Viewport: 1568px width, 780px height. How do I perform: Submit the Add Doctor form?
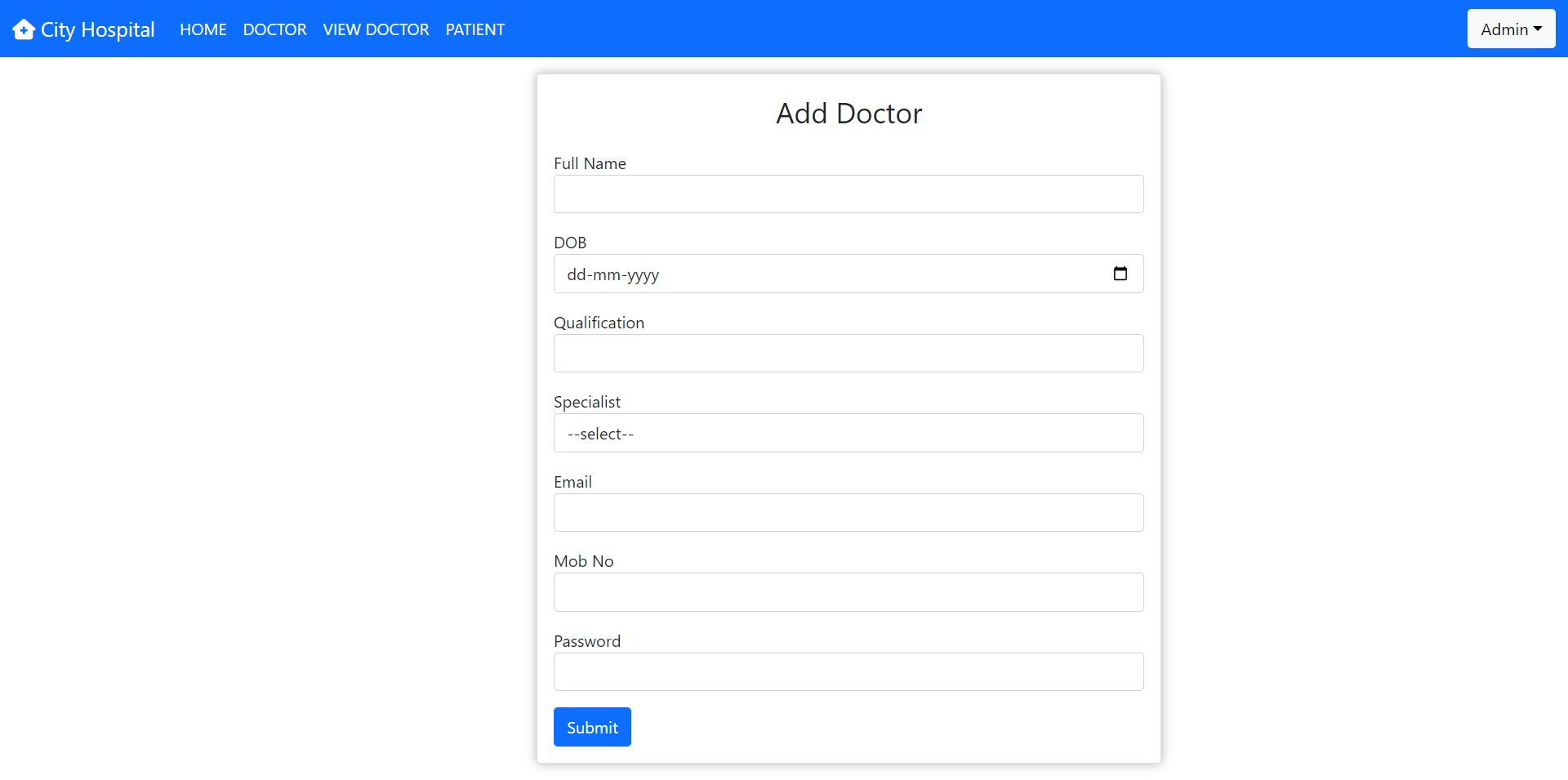coord(591,726)
